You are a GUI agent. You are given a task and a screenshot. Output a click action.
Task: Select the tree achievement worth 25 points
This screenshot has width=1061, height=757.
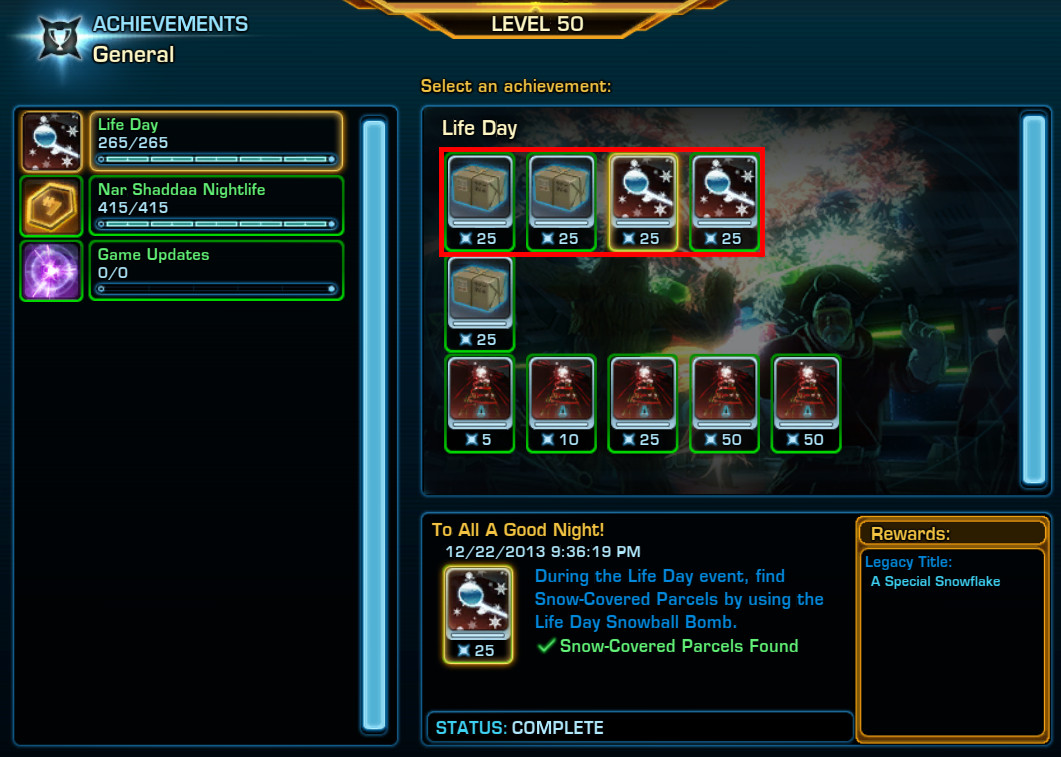643,404
